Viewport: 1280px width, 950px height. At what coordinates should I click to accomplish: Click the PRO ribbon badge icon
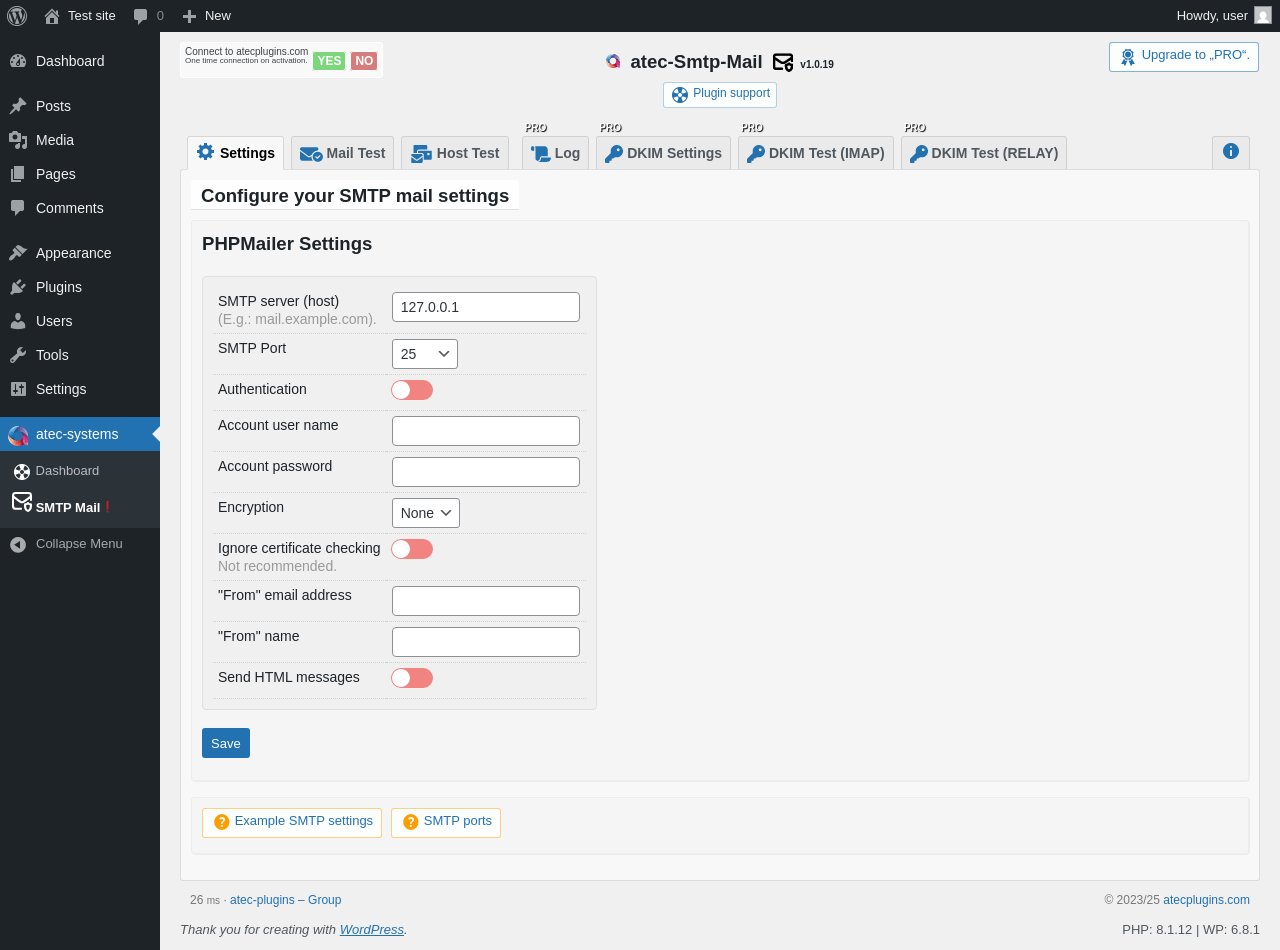pos(1128,57)
